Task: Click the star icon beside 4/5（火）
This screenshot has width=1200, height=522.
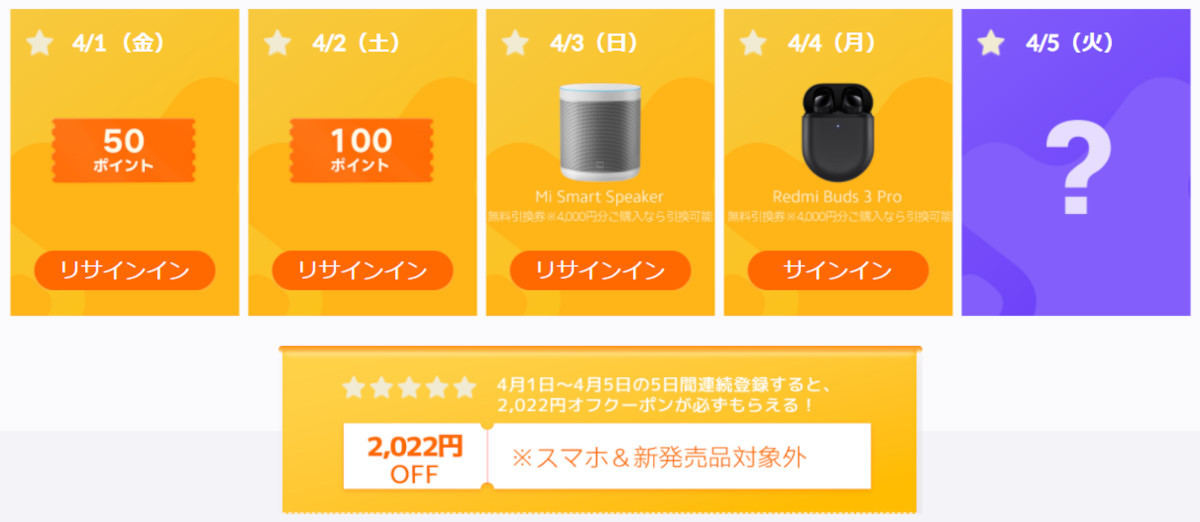Action: [x=991, y=43]
